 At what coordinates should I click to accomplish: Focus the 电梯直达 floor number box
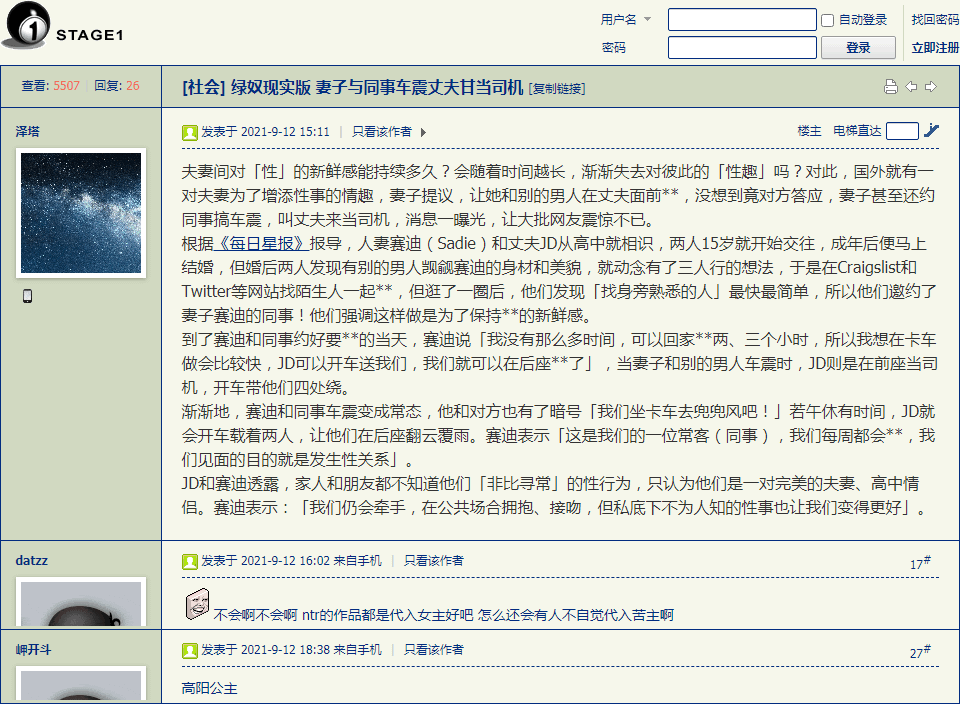[x=902, y=131]
